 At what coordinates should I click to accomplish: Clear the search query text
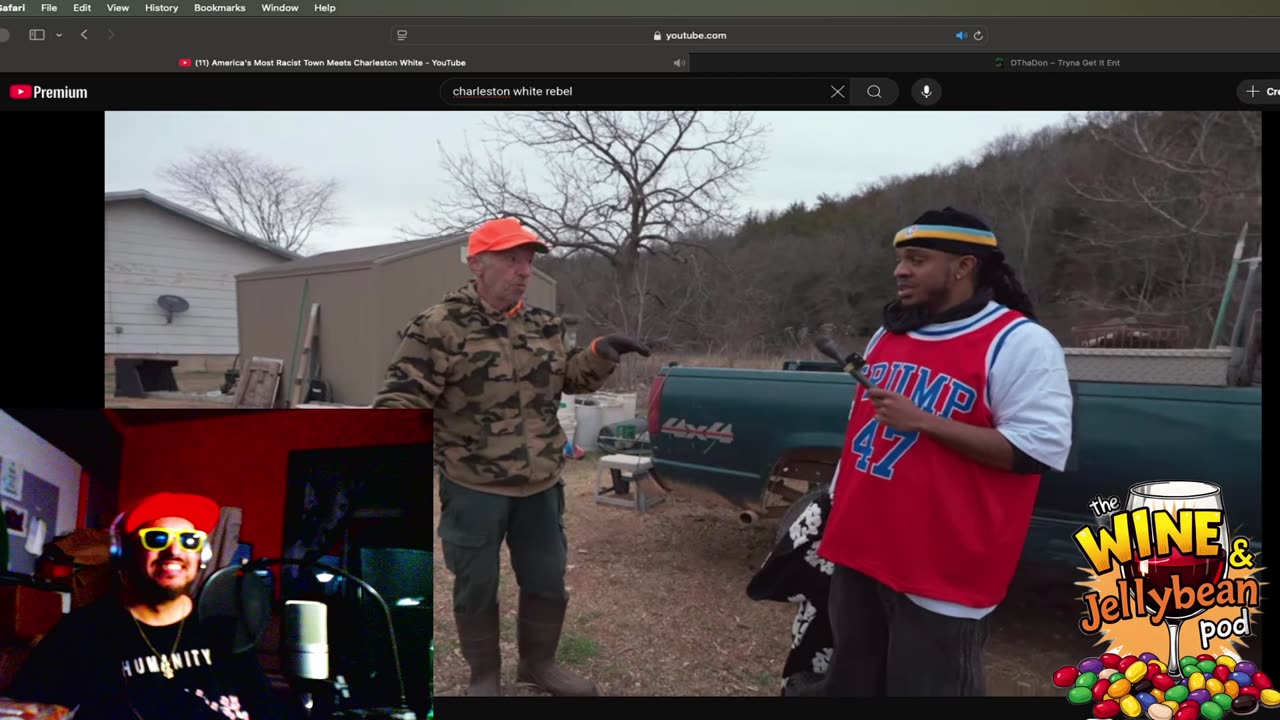[x=837, y=91]
